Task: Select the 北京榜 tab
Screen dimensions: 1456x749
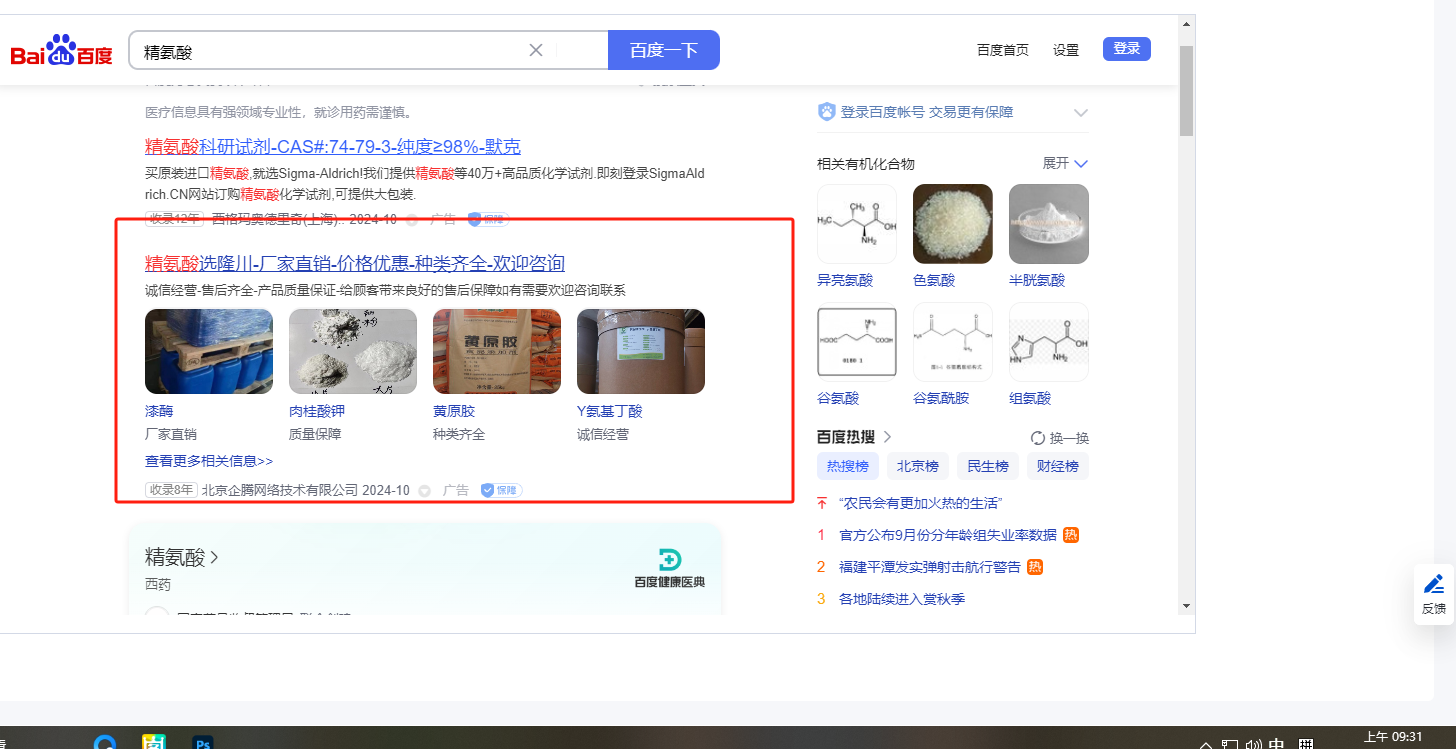Action: click(917, 466)
